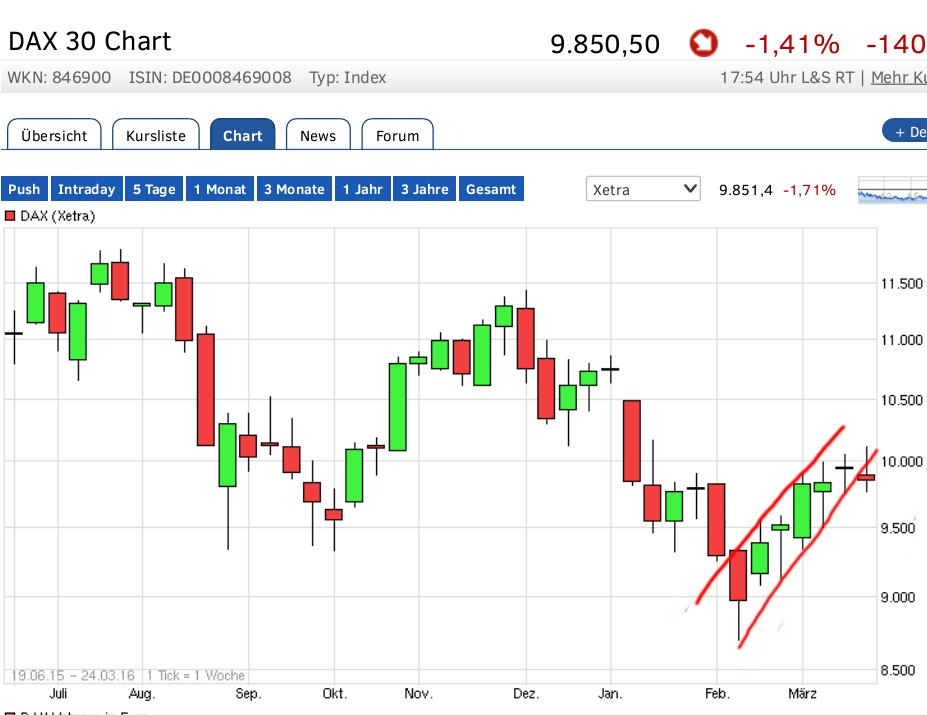Image resolution: width=927 pixels, height=715 pixels.
Task: Show the Intraday chart range
Action: pyautogui.click(x=86, y=189)
